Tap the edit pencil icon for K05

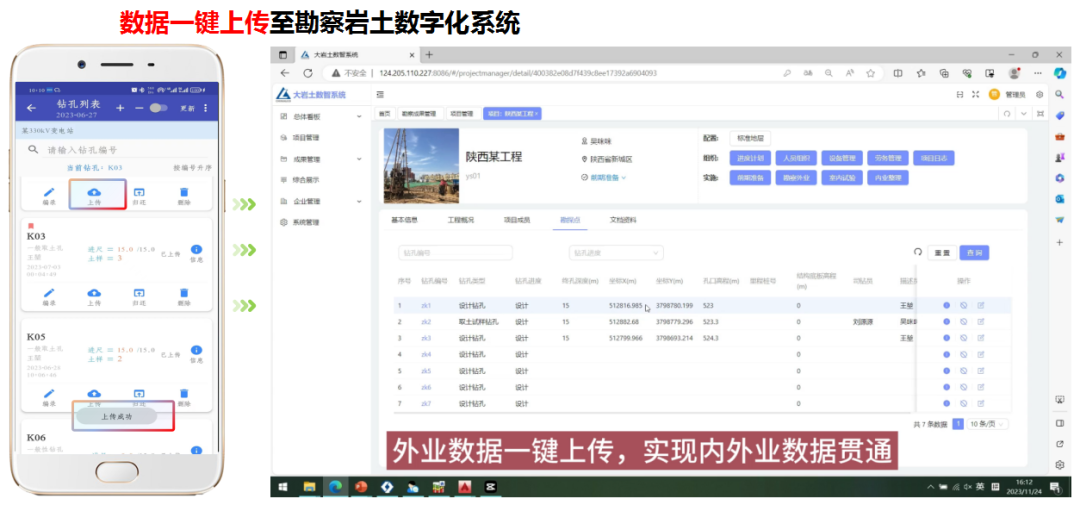(x=48, y=394)
